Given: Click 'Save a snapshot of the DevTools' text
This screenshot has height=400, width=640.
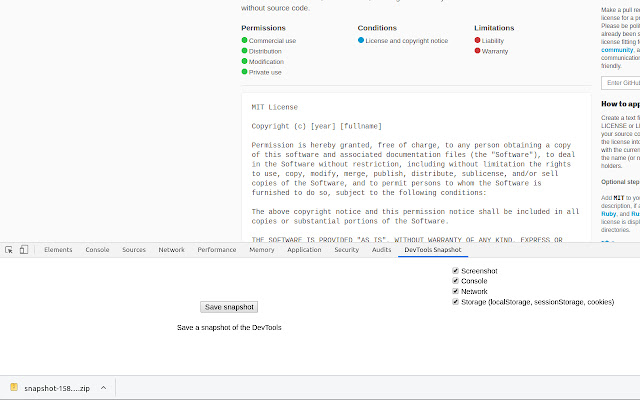Looking at the screenshot, I should [229, 327].
